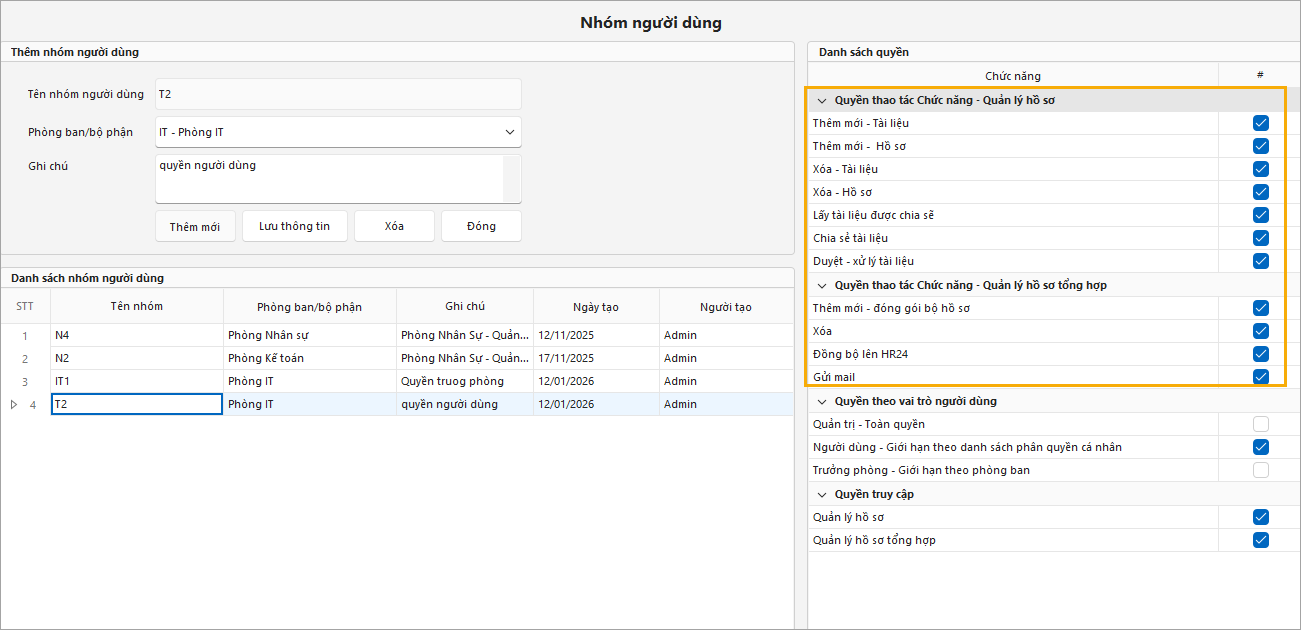Image resolution: width=1301 pixels, height=630 pixels.
Task: Click 'Chức năng' column header in permissions list
Action: (x=1013, y=75)
